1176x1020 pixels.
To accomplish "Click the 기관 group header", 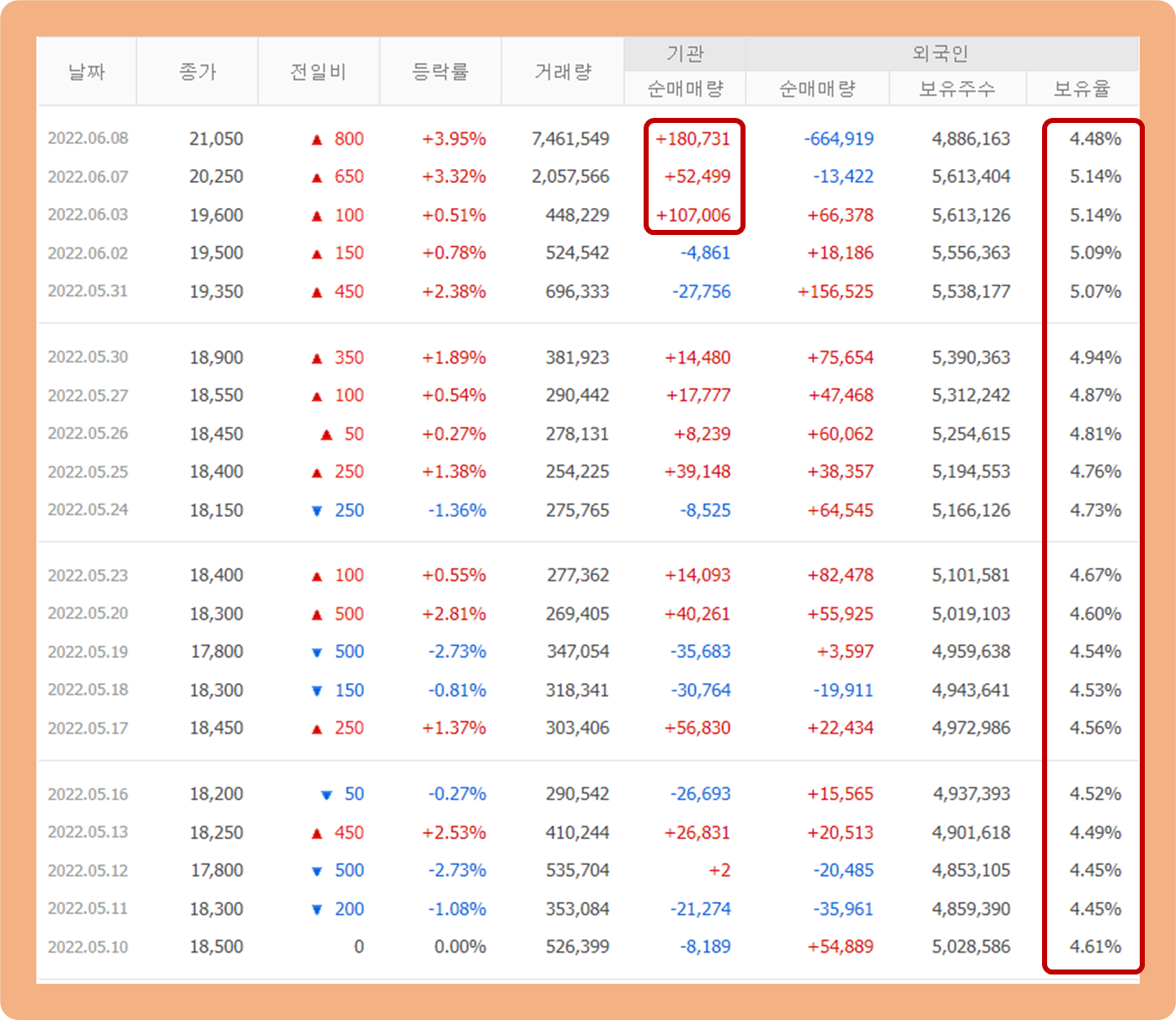I will (x=685, y=54).
